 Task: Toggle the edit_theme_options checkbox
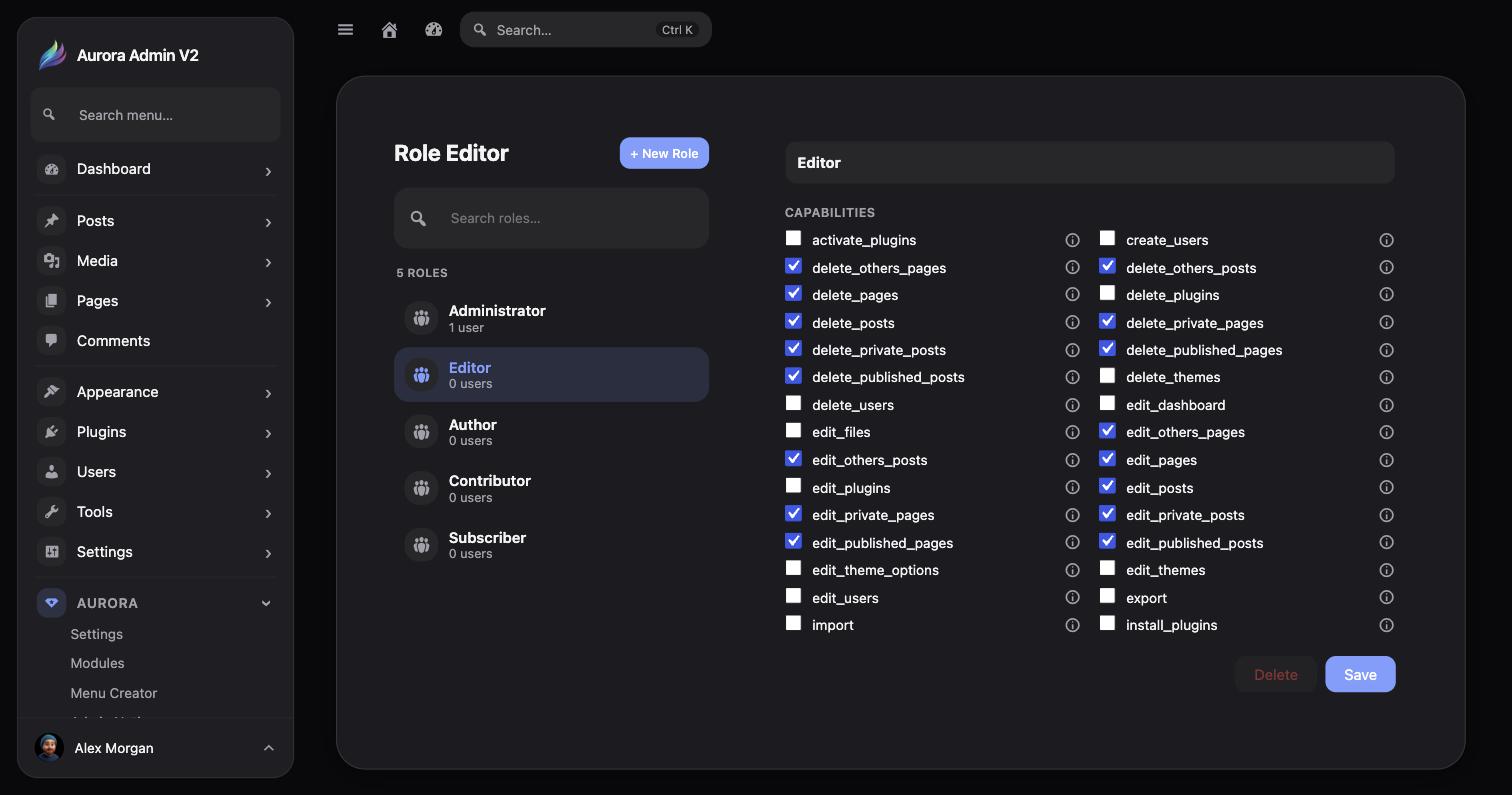(793, 568)
